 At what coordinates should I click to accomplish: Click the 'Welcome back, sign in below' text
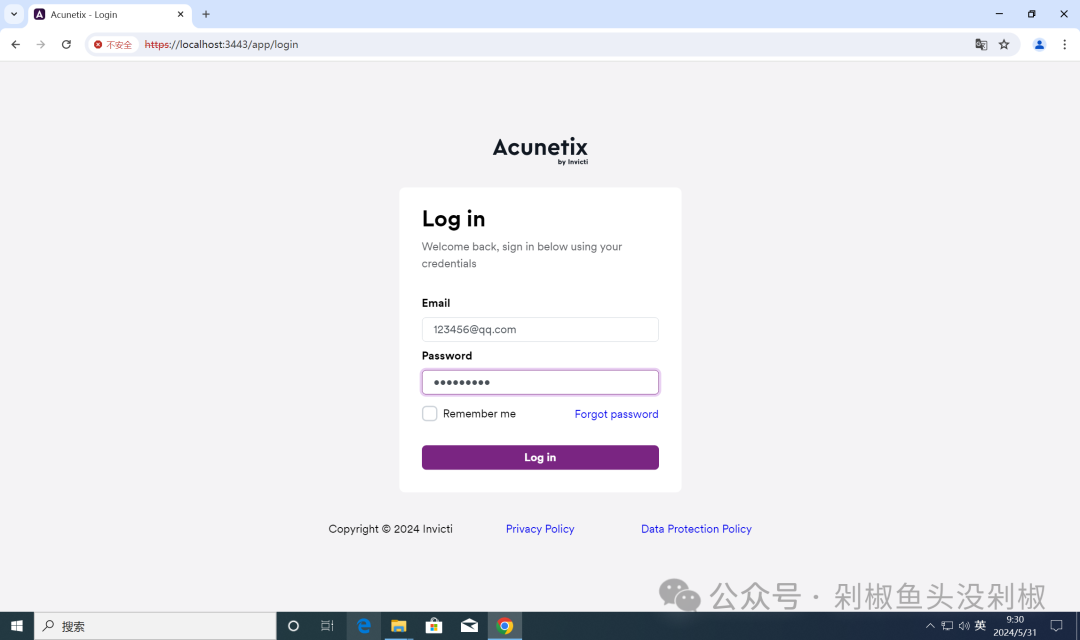521,255
